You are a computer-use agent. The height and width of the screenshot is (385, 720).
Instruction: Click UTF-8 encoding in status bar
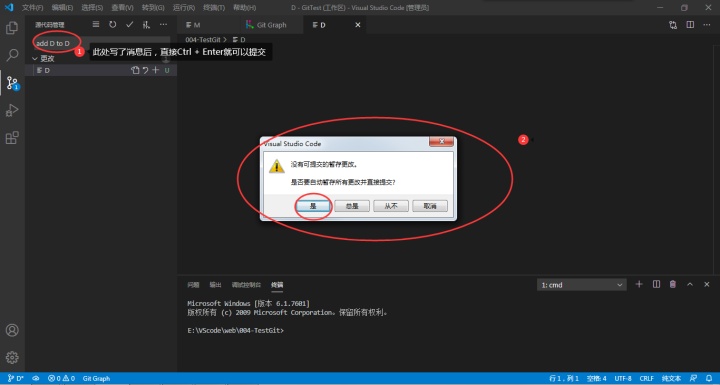pyautogui.click(x=623, y=379)
